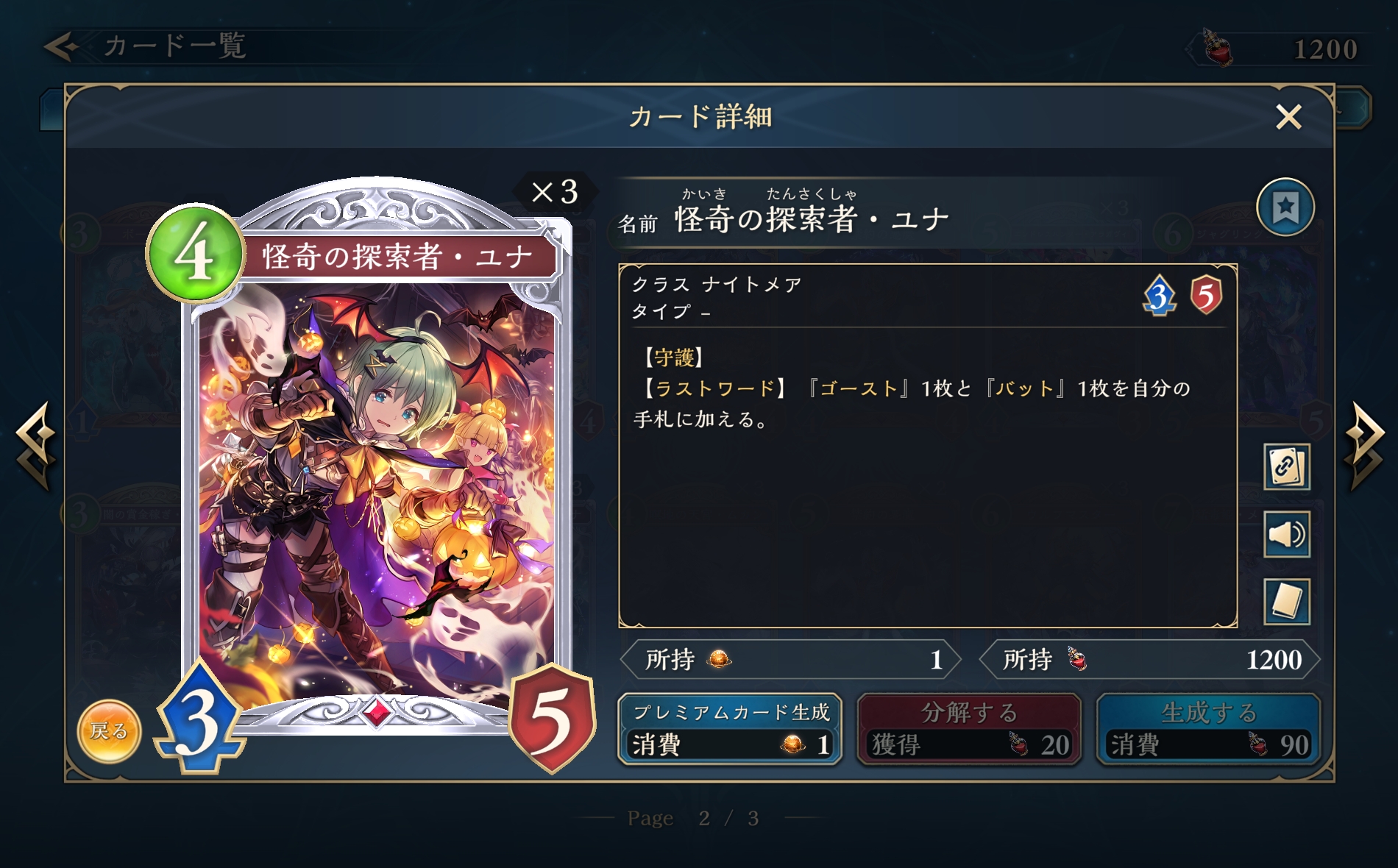The height and width of the screenshot is (868, 1398).
Task: Click the ラストワード keyword
Action: [x=714, y=388]
